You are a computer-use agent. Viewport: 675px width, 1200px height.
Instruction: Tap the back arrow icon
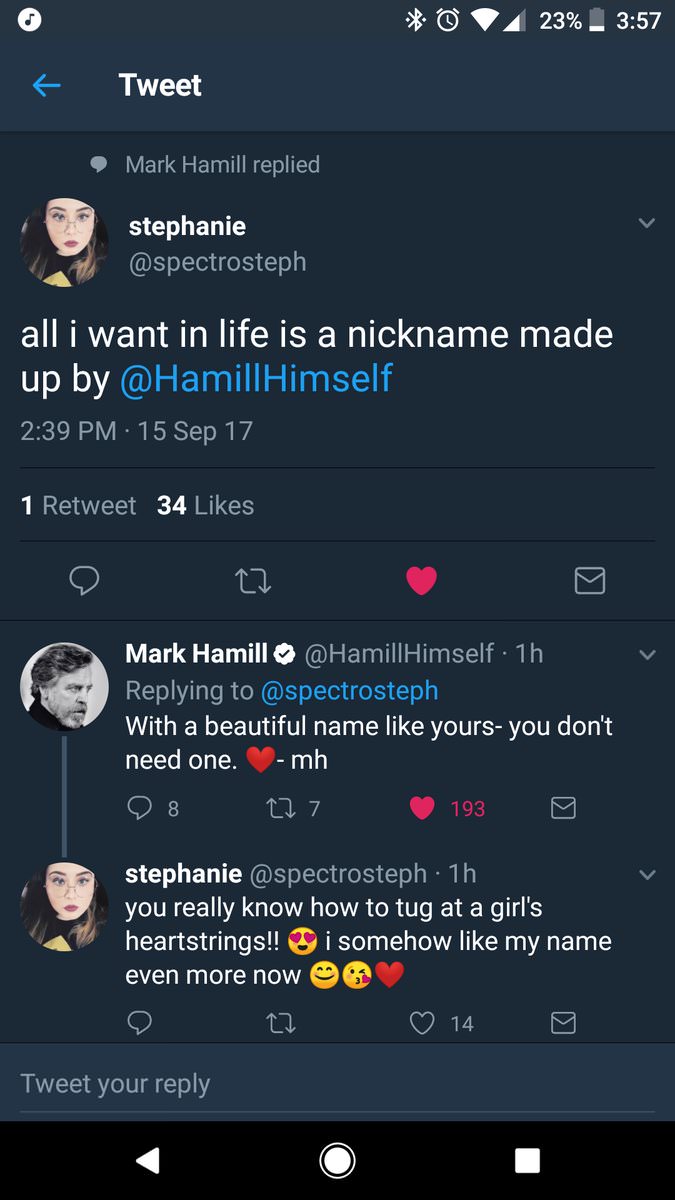47,86
